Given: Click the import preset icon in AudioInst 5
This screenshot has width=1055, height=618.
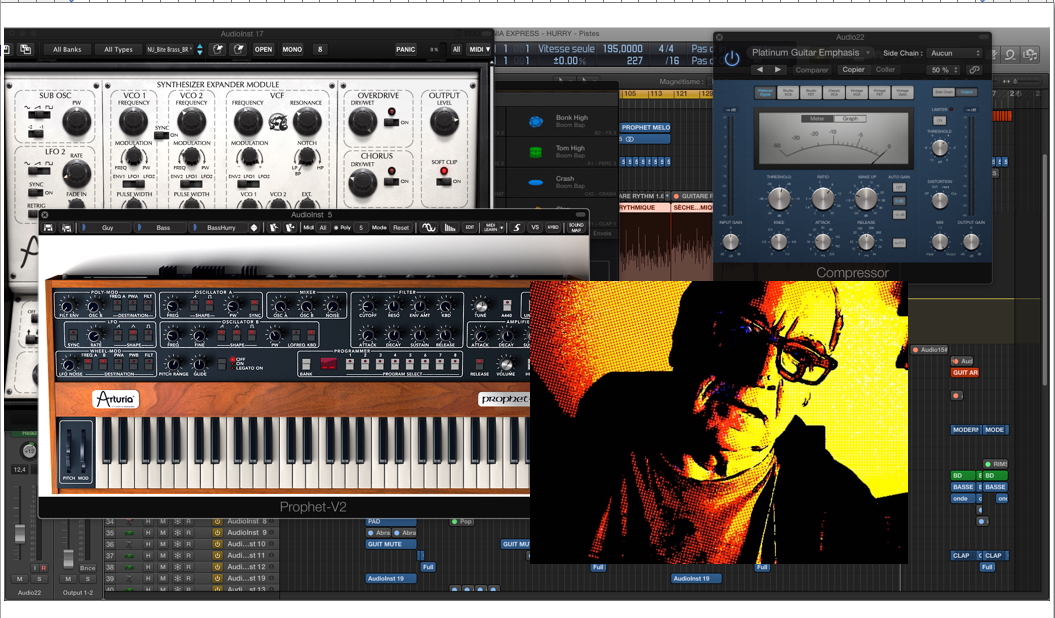Looking at the screenshot, I should point(273,228).
